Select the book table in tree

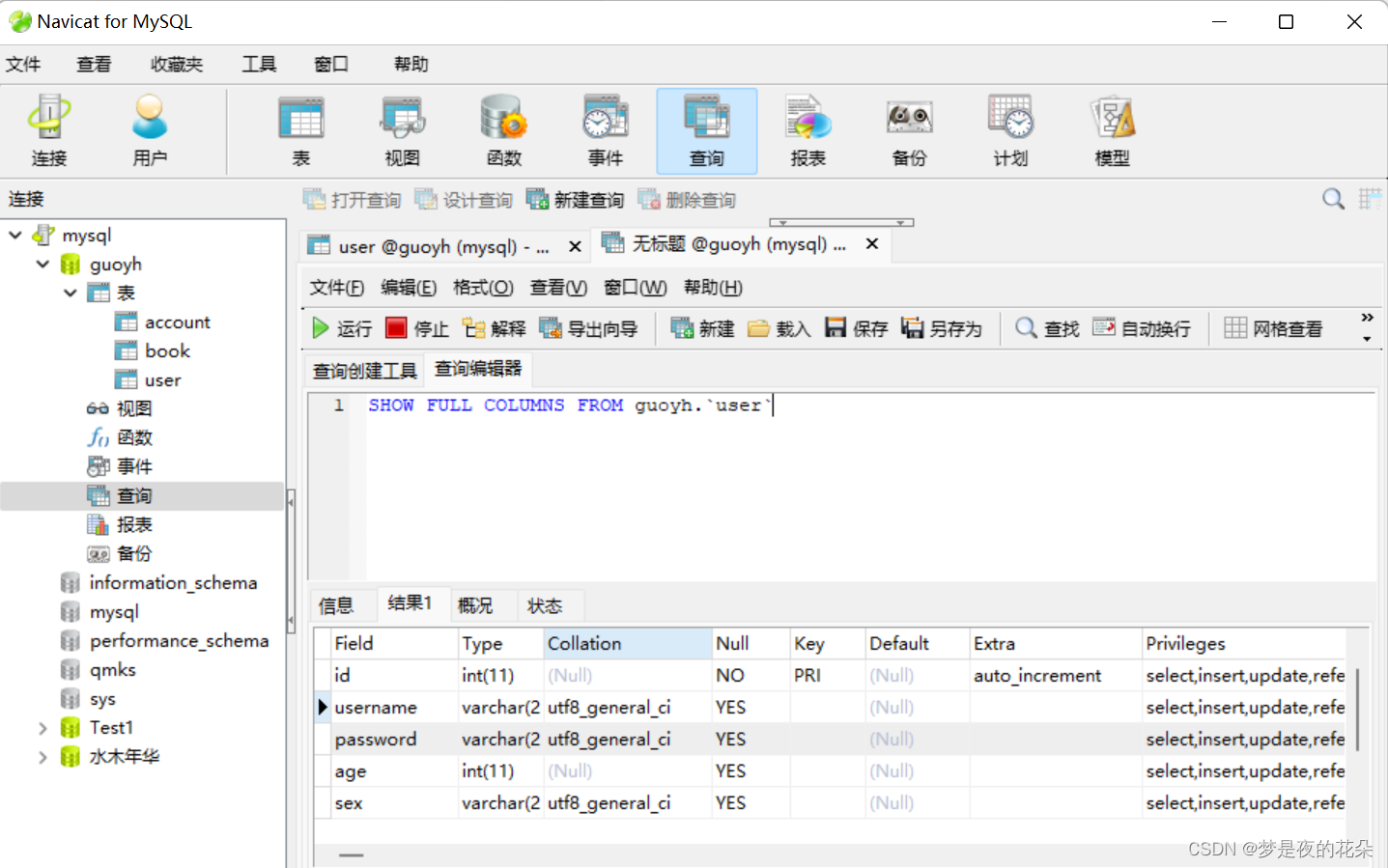click(x=153, y=351)
